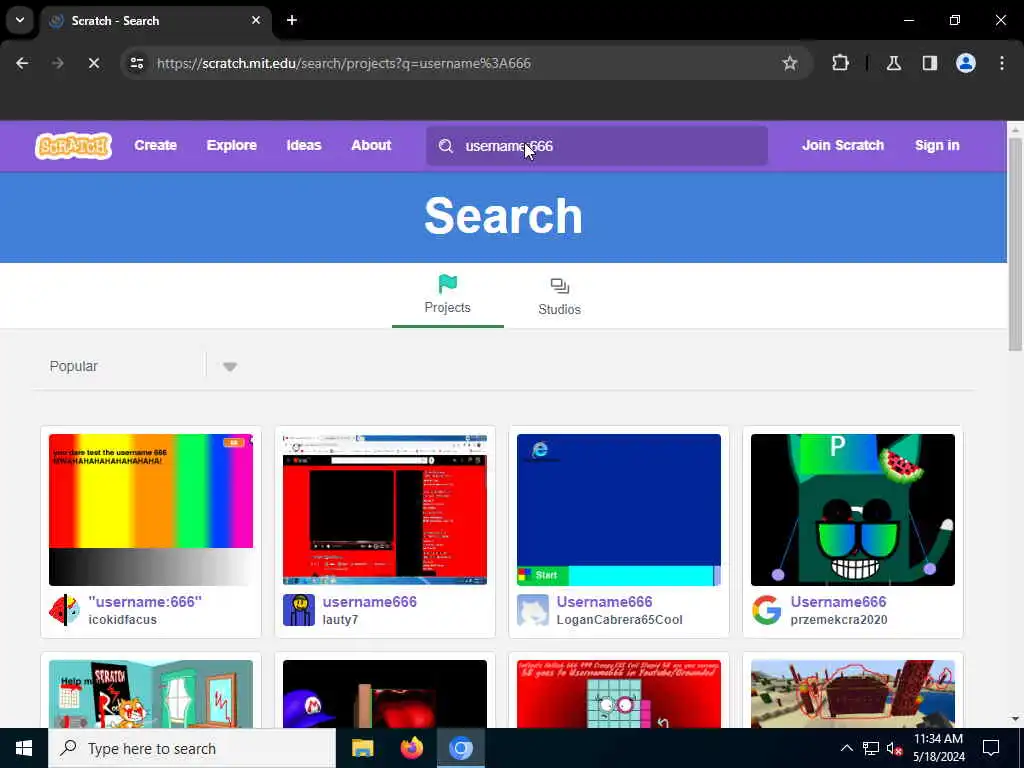
Task: Open the Extensions puzzle icon
Action: pyautogui.click(x=840, y=63)
